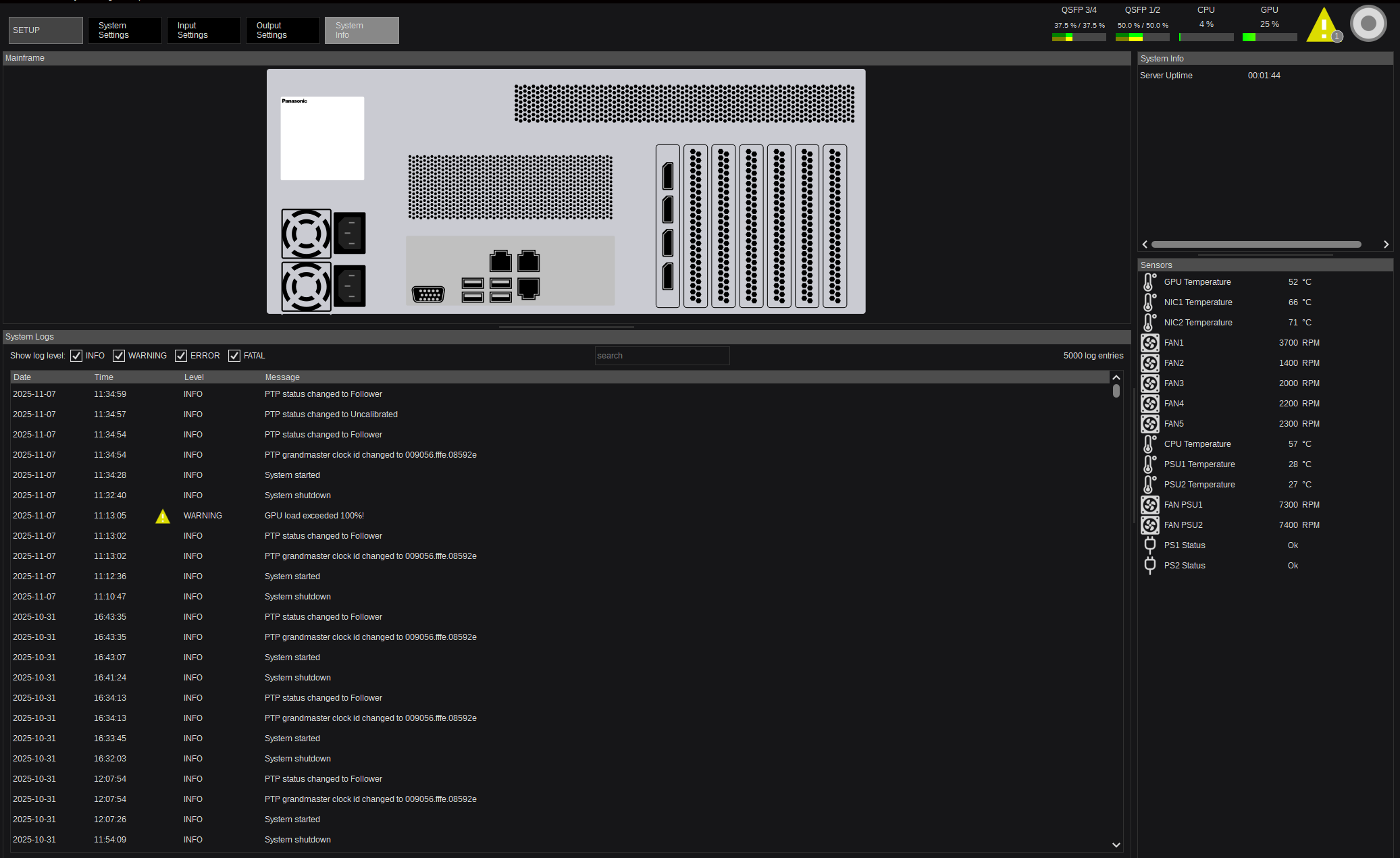The width and height of the screenshot is (1400, 858).
Task: Click the FAN PSU2 fan icon
Action: click(1149, 525)
